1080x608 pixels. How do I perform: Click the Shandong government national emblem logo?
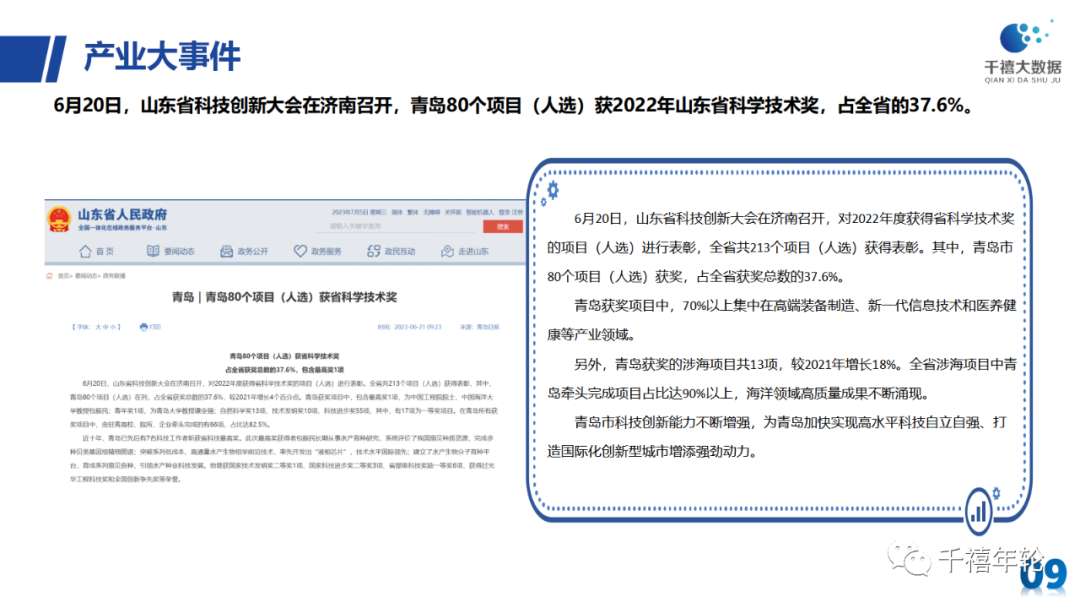[59, 220]
